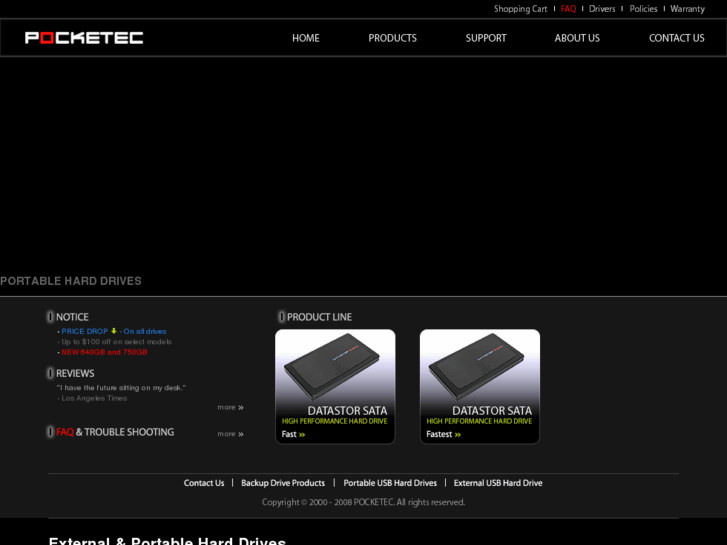Open the Shopping Cart link

point(520,9)
